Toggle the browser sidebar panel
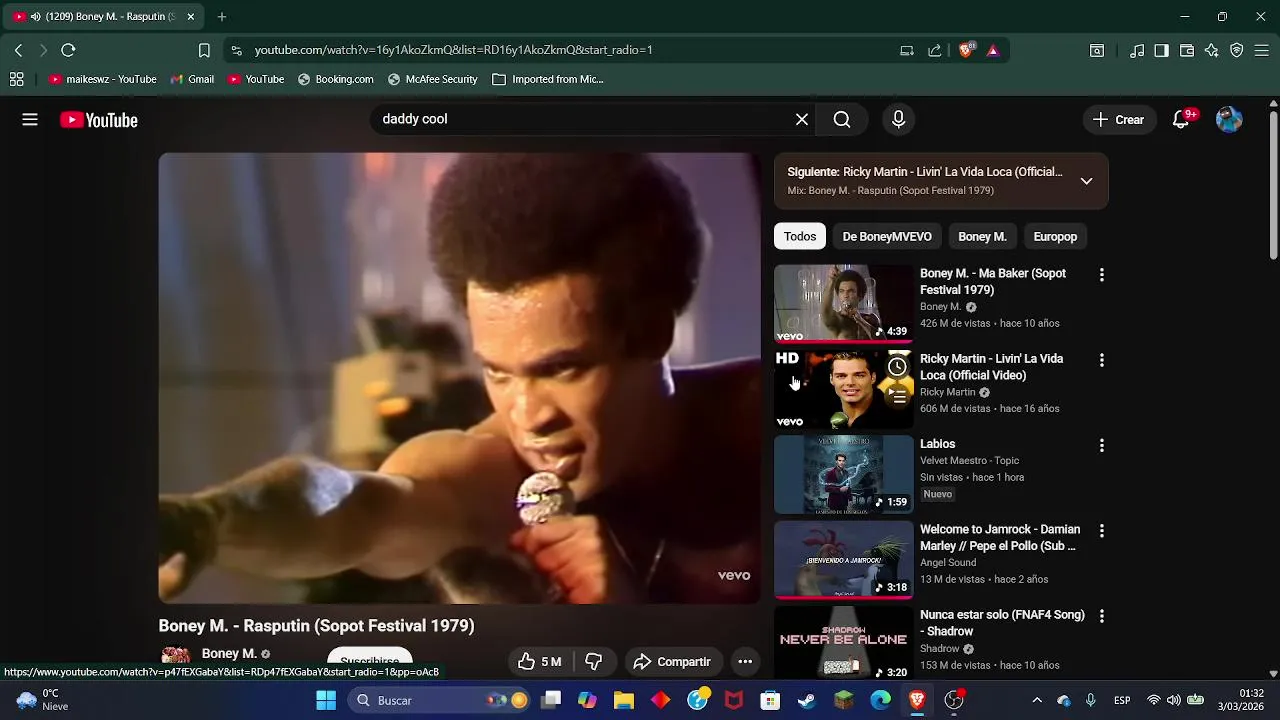Image resolution: width=1280 pixels, height=720 pixels. (1161, 50)
